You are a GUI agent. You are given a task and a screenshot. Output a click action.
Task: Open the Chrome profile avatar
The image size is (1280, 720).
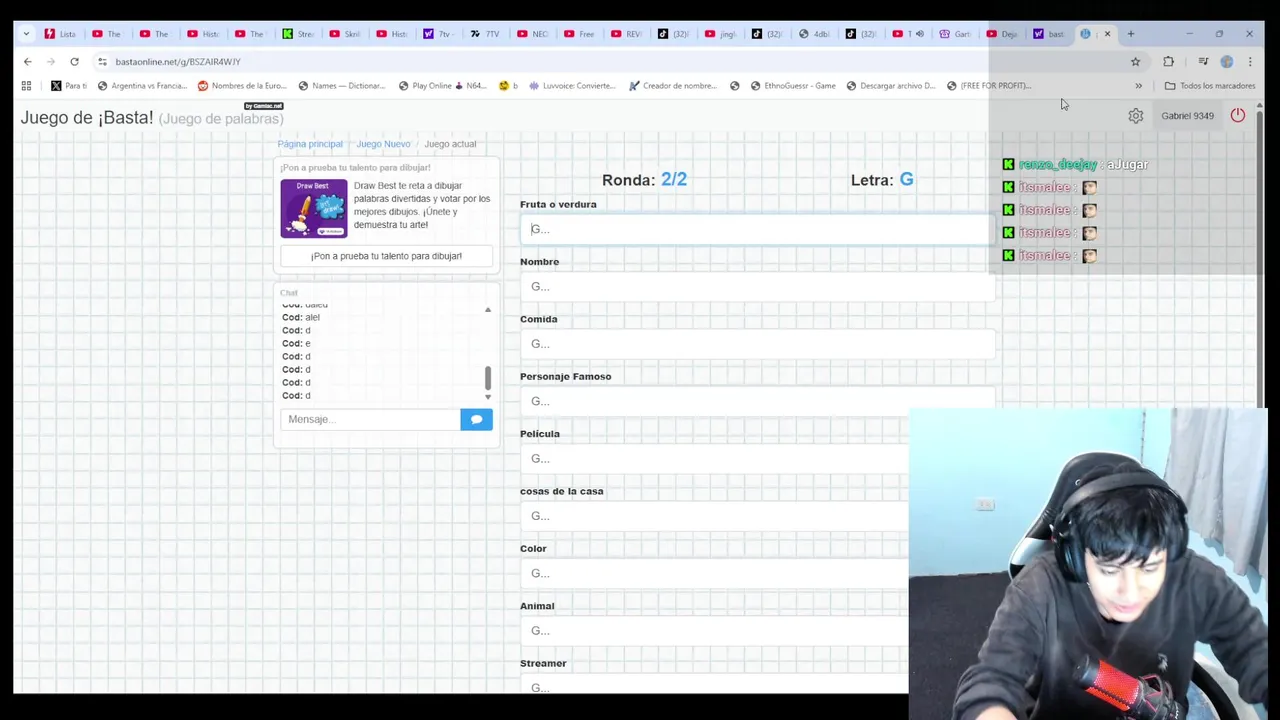pos(1227,61)
